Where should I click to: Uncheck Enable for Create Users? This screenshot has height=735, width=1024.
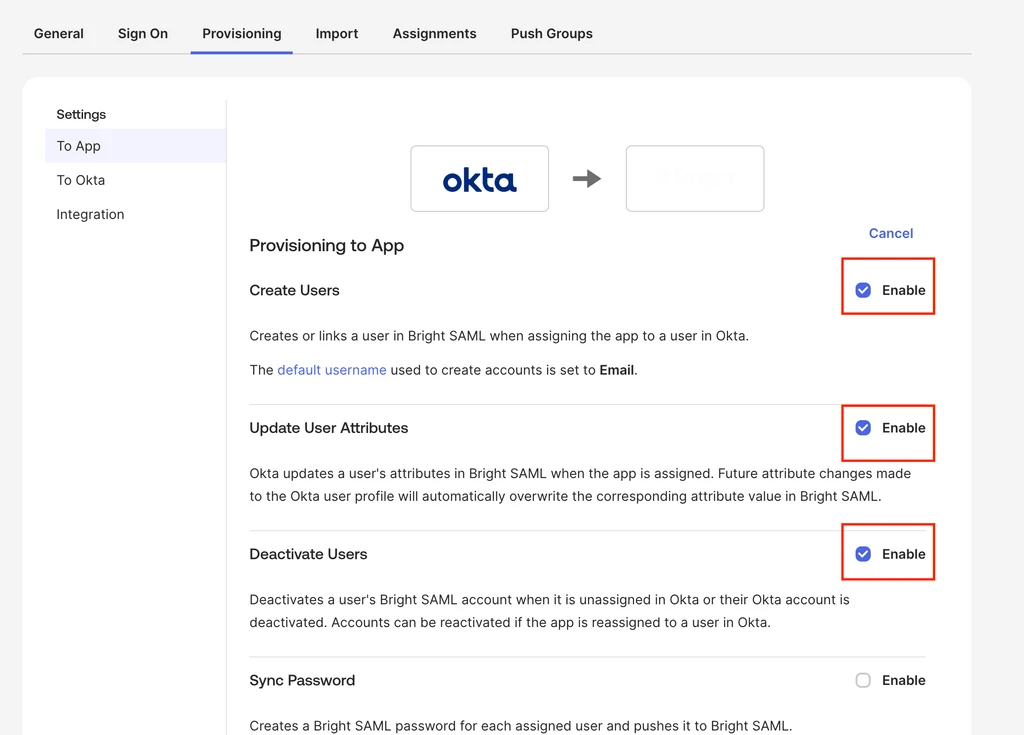[x=863, y=290]
